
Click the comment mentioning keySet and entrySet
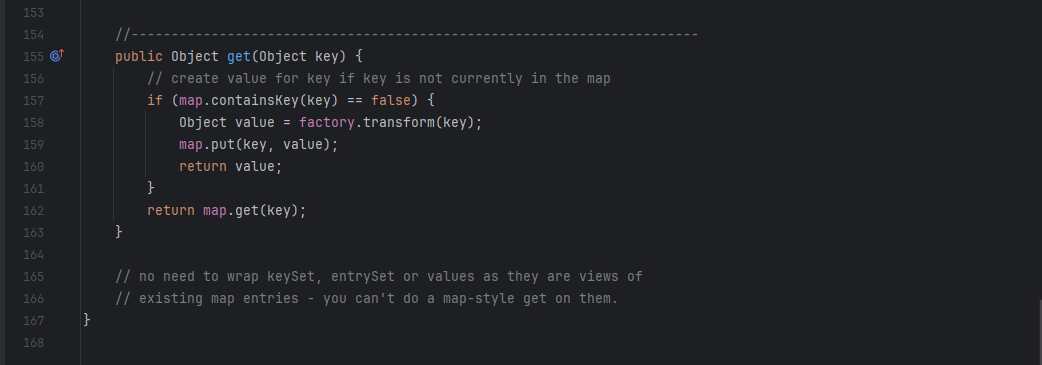[x=379, y=276]
